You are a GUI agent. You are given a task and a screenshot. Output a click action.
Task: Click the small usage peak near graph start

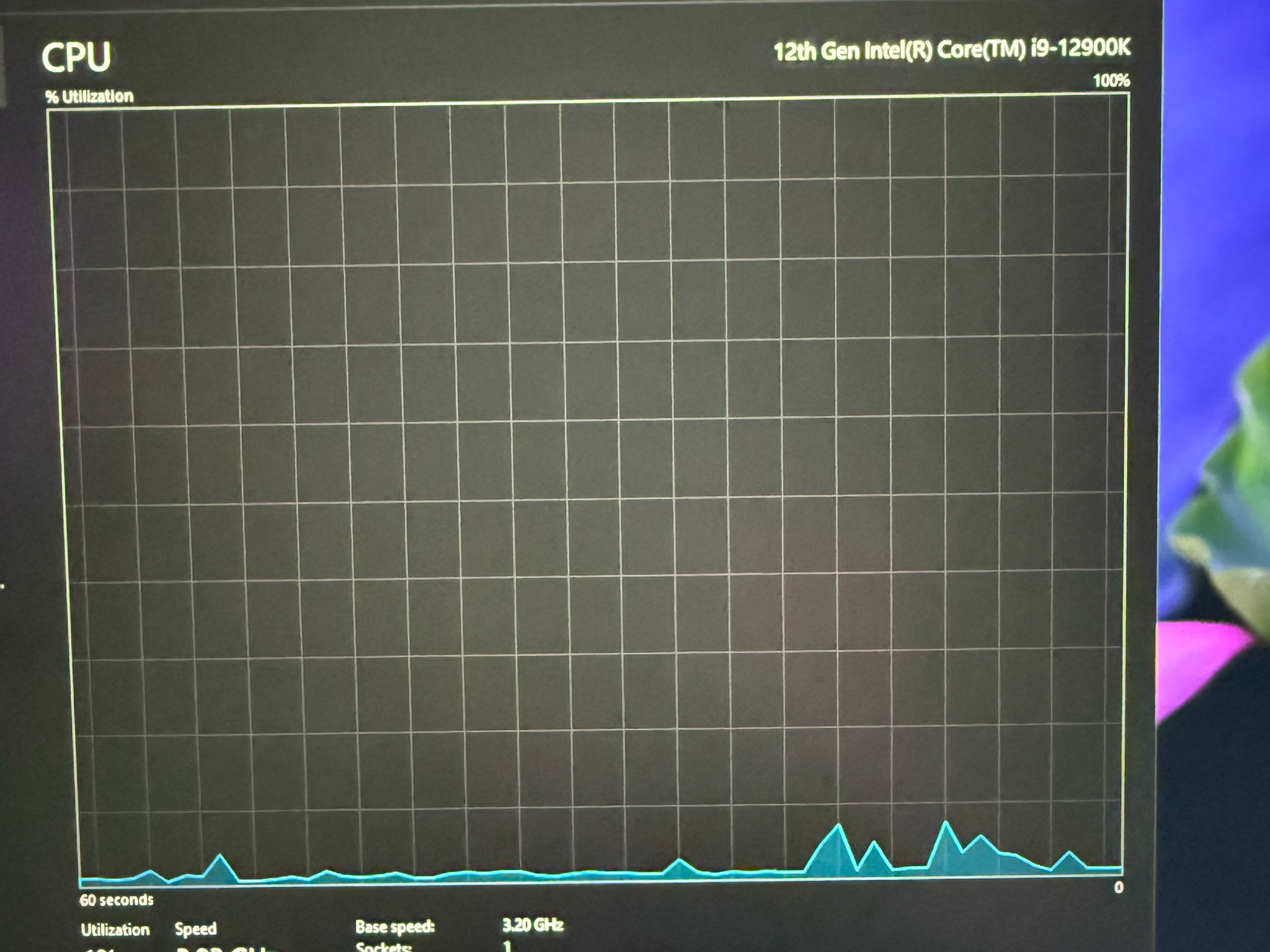click(x=220, y=865)
